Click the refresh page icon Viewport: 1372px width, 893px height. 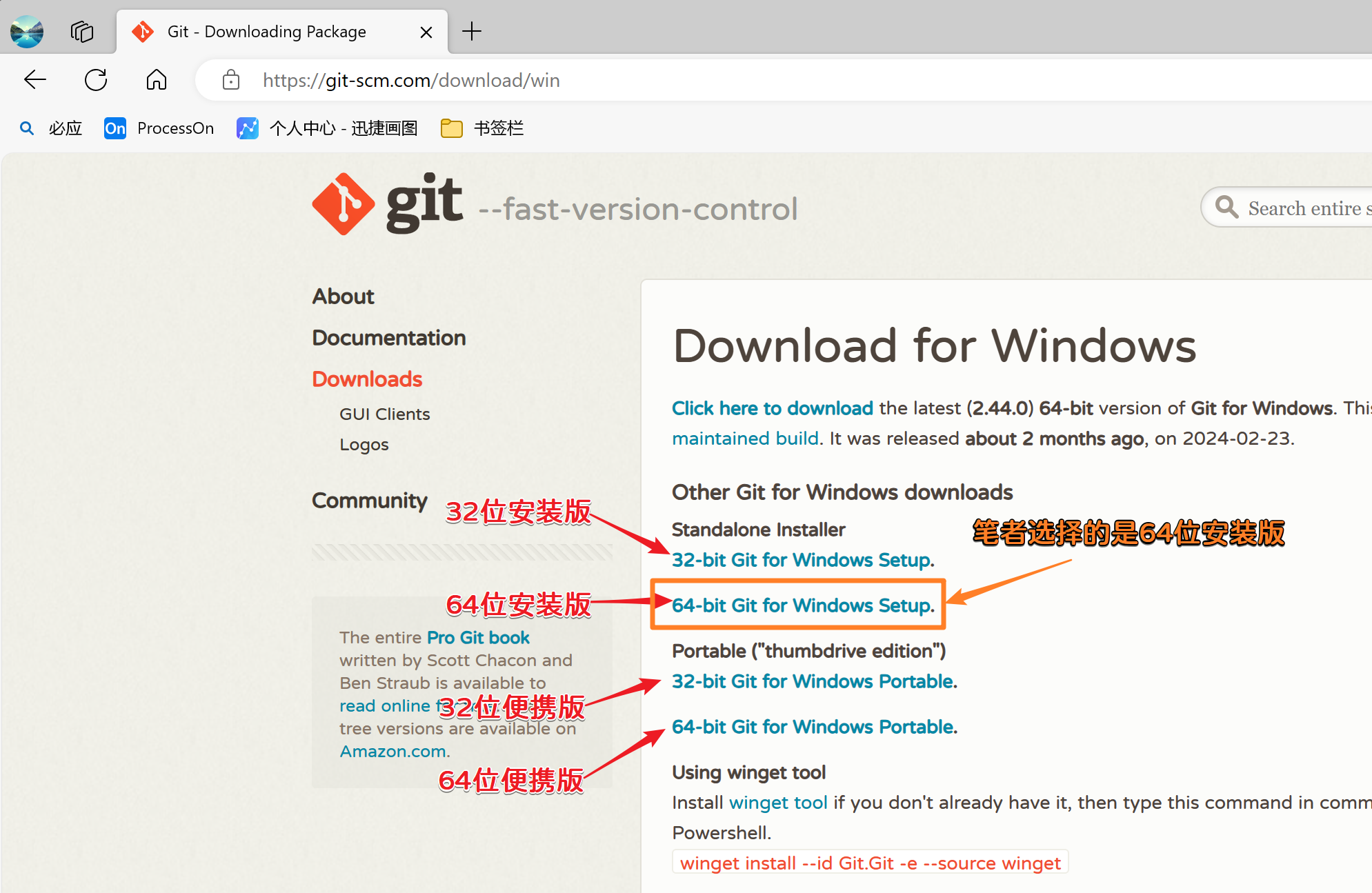coord(96,80)
